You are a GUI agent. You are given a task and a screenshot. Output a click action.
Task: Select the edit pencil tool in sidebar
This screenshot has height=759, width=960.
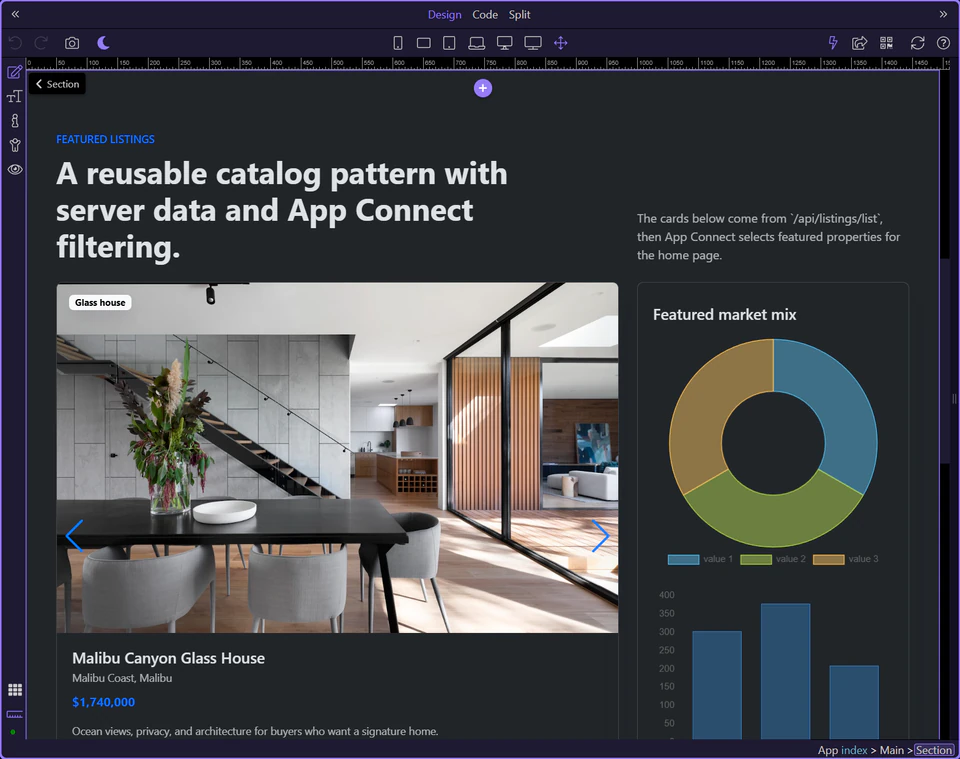15,72
